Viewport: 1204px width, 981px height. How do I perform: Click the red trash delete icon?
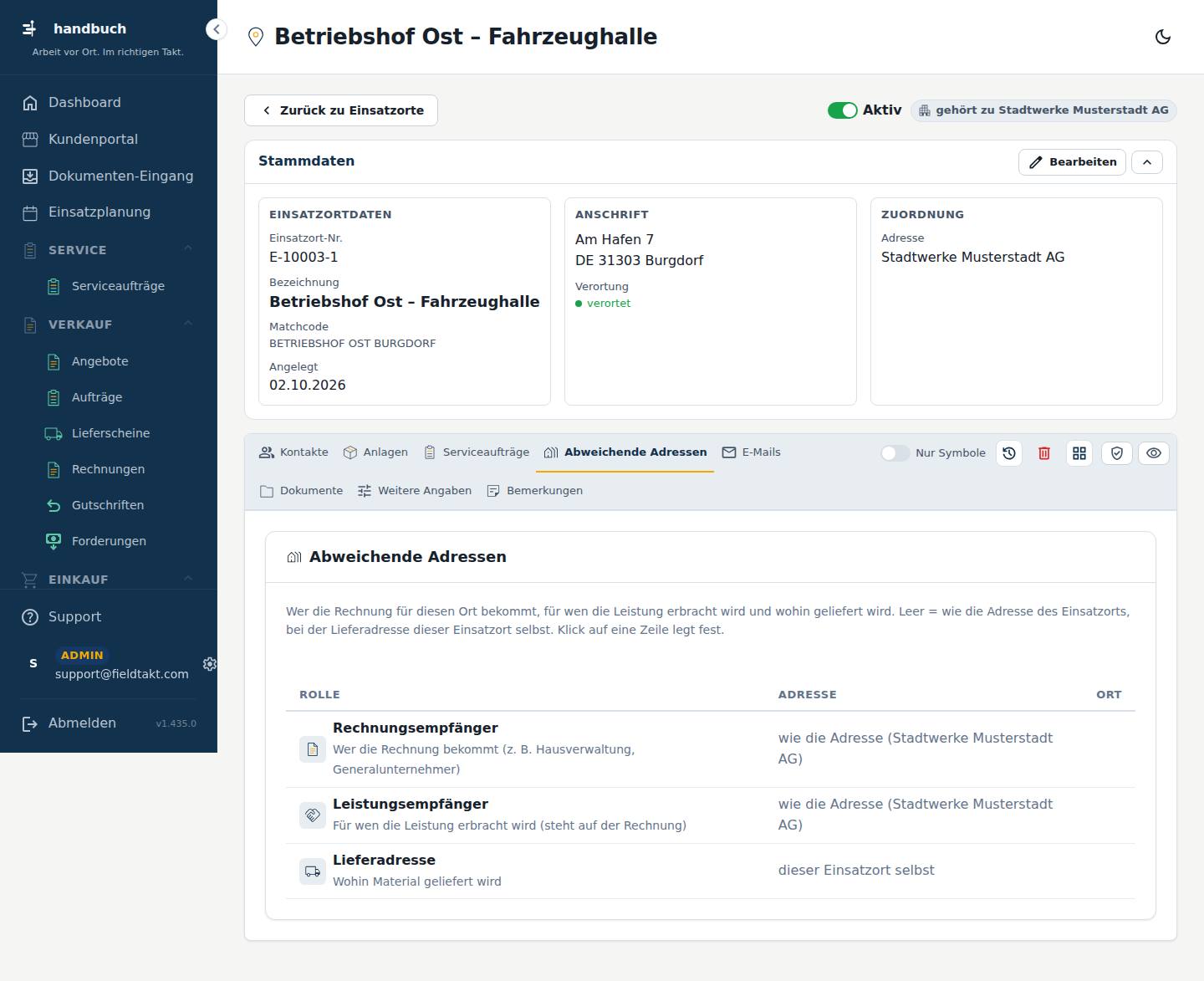[1044, 453]
